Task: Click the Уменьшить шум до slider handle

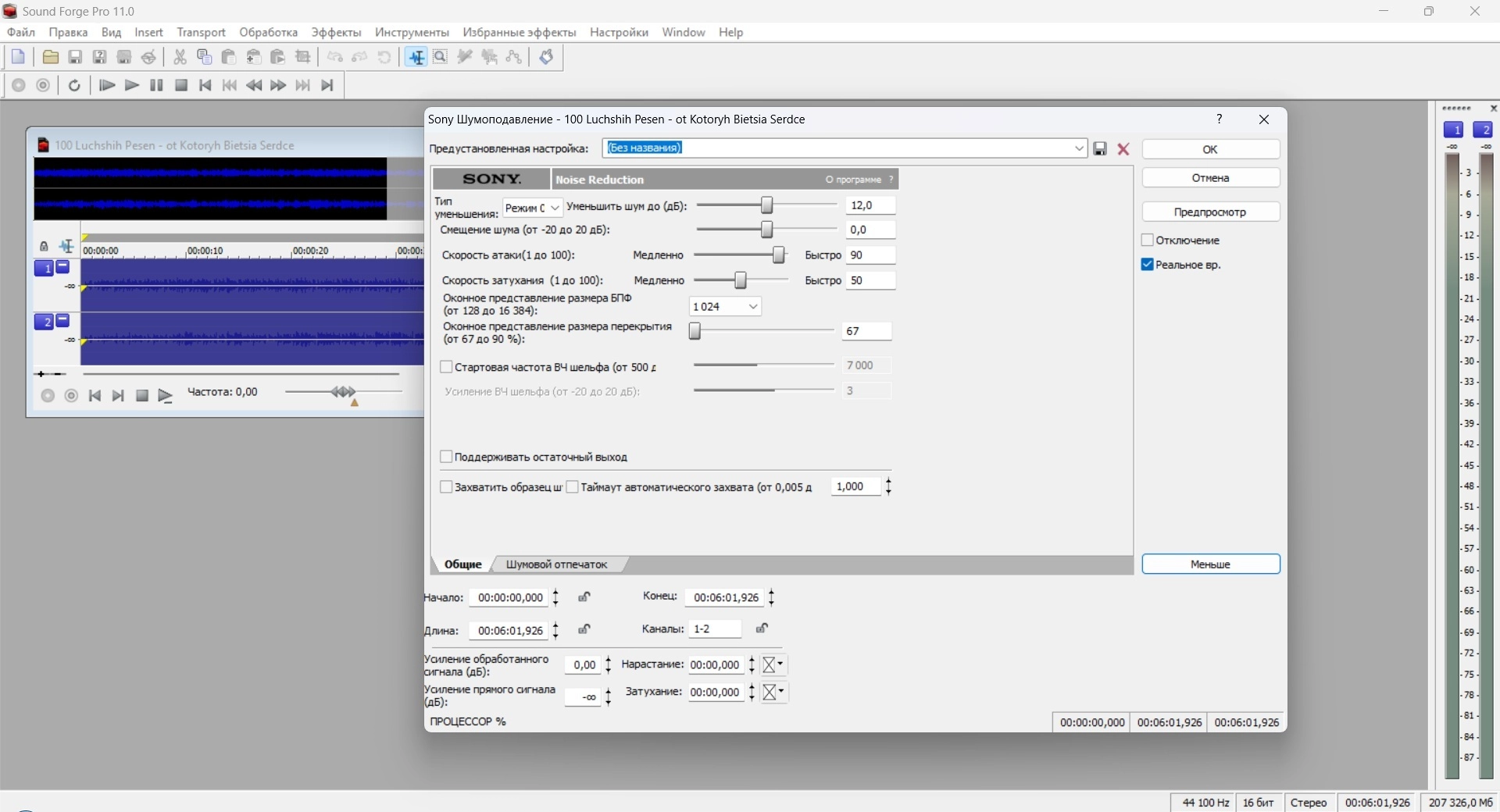Action: pyautogui.click(x=767, y=205)
